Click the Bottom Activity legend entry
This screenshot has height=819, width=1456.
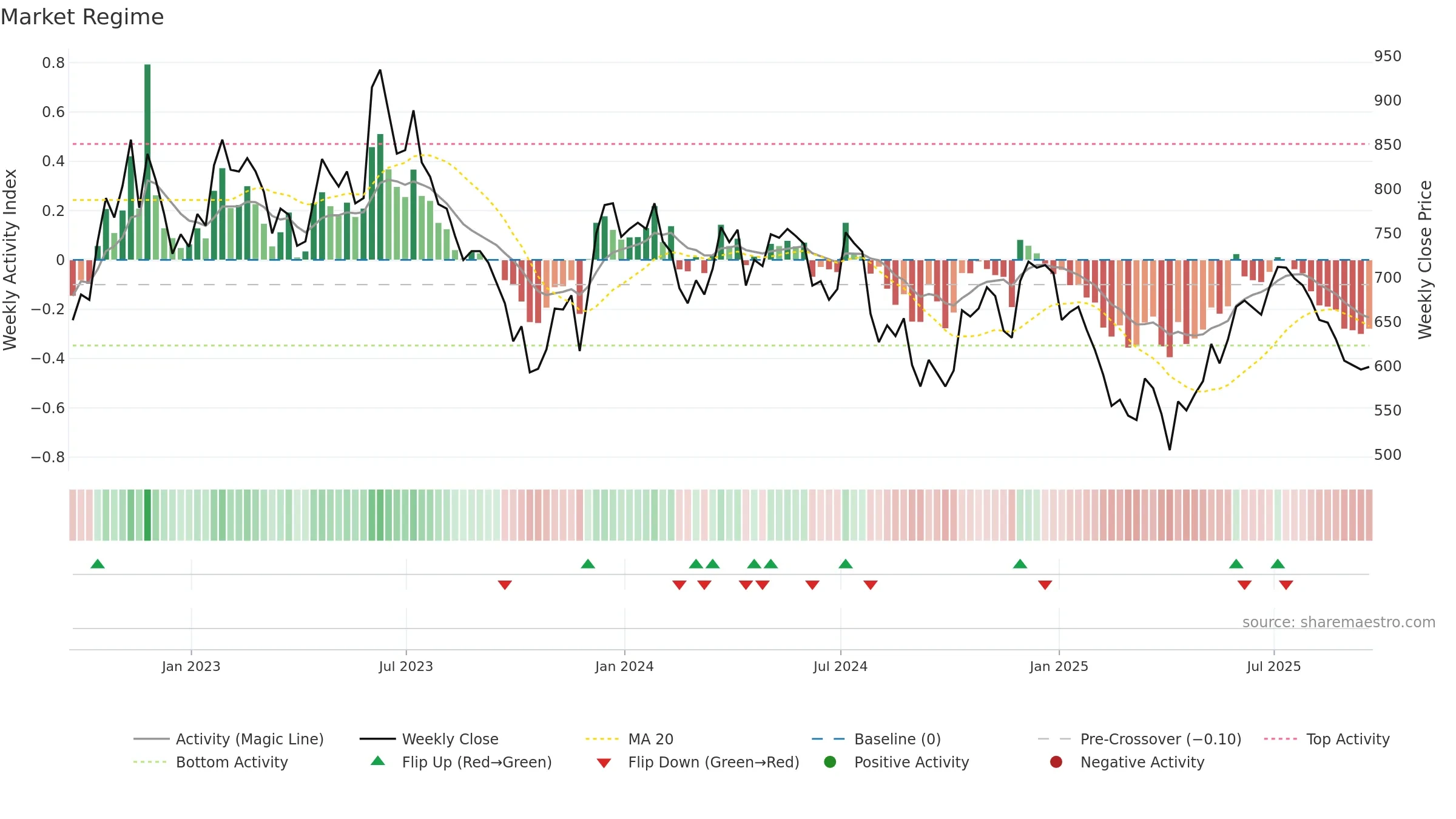[x=211, y=762]
